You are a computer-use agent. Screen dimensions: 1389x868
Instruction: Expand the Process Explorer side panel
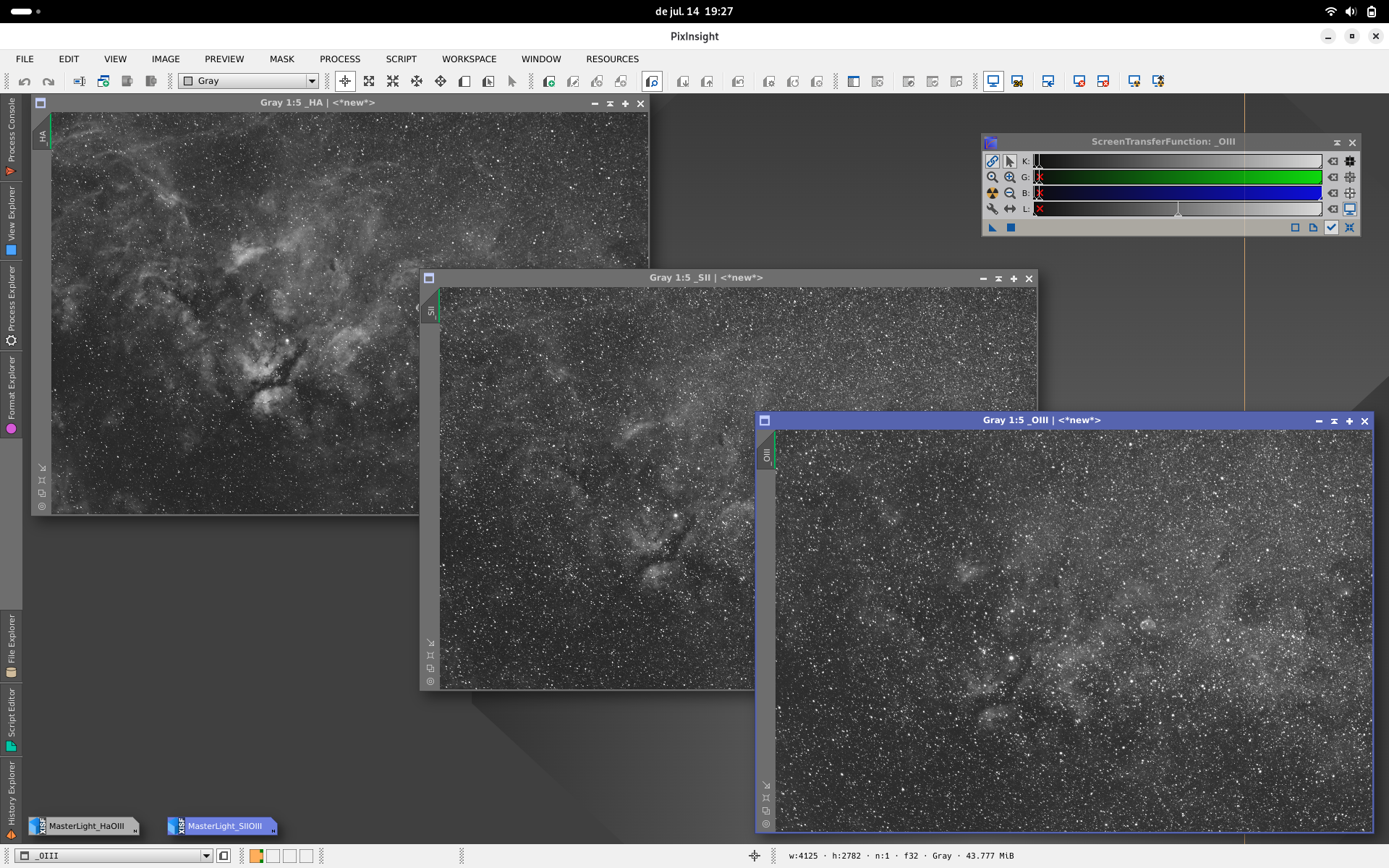click(11, 306)
